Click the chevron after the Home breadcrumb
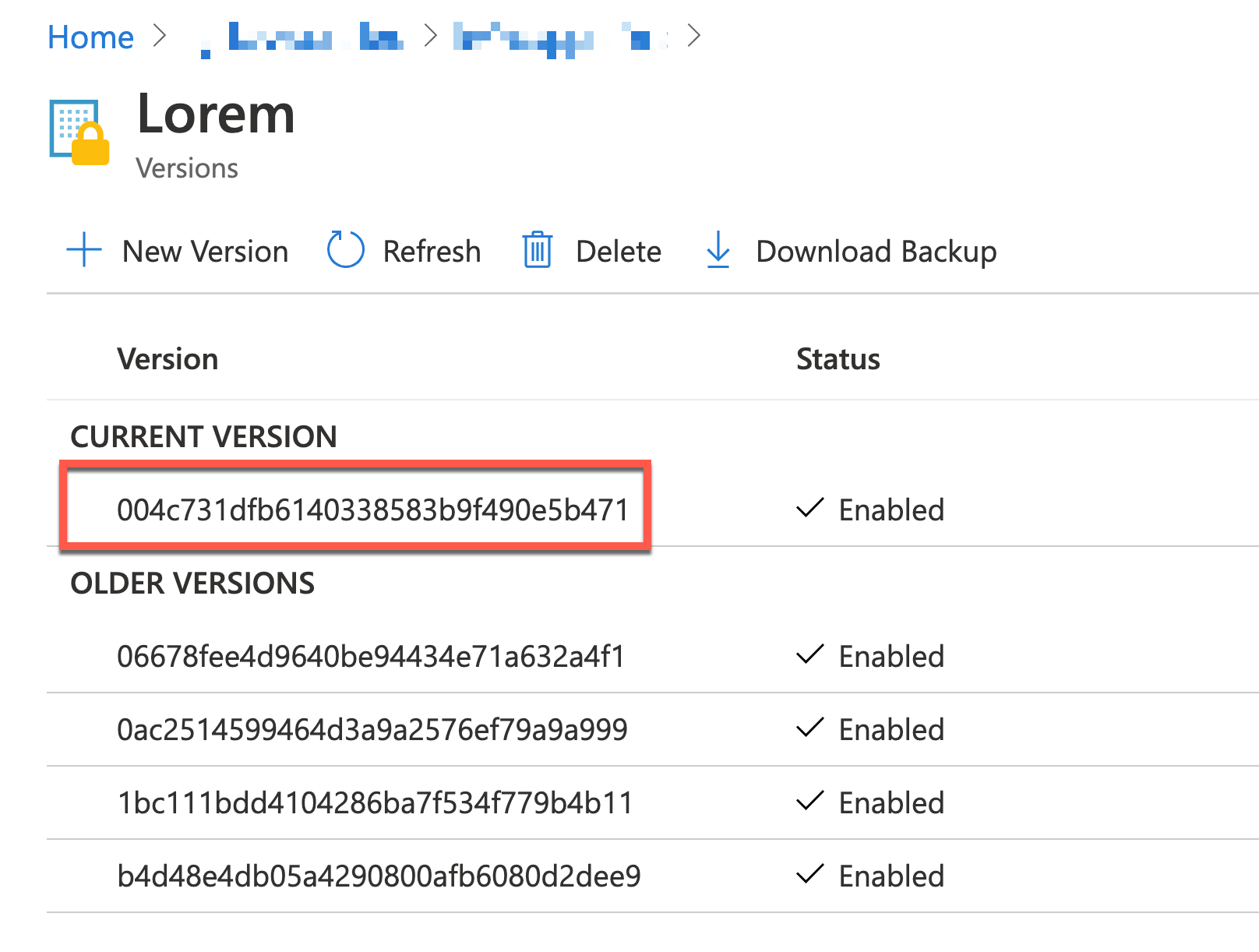1259x952 pixels. pyautogui.click(x=160, y=36)
